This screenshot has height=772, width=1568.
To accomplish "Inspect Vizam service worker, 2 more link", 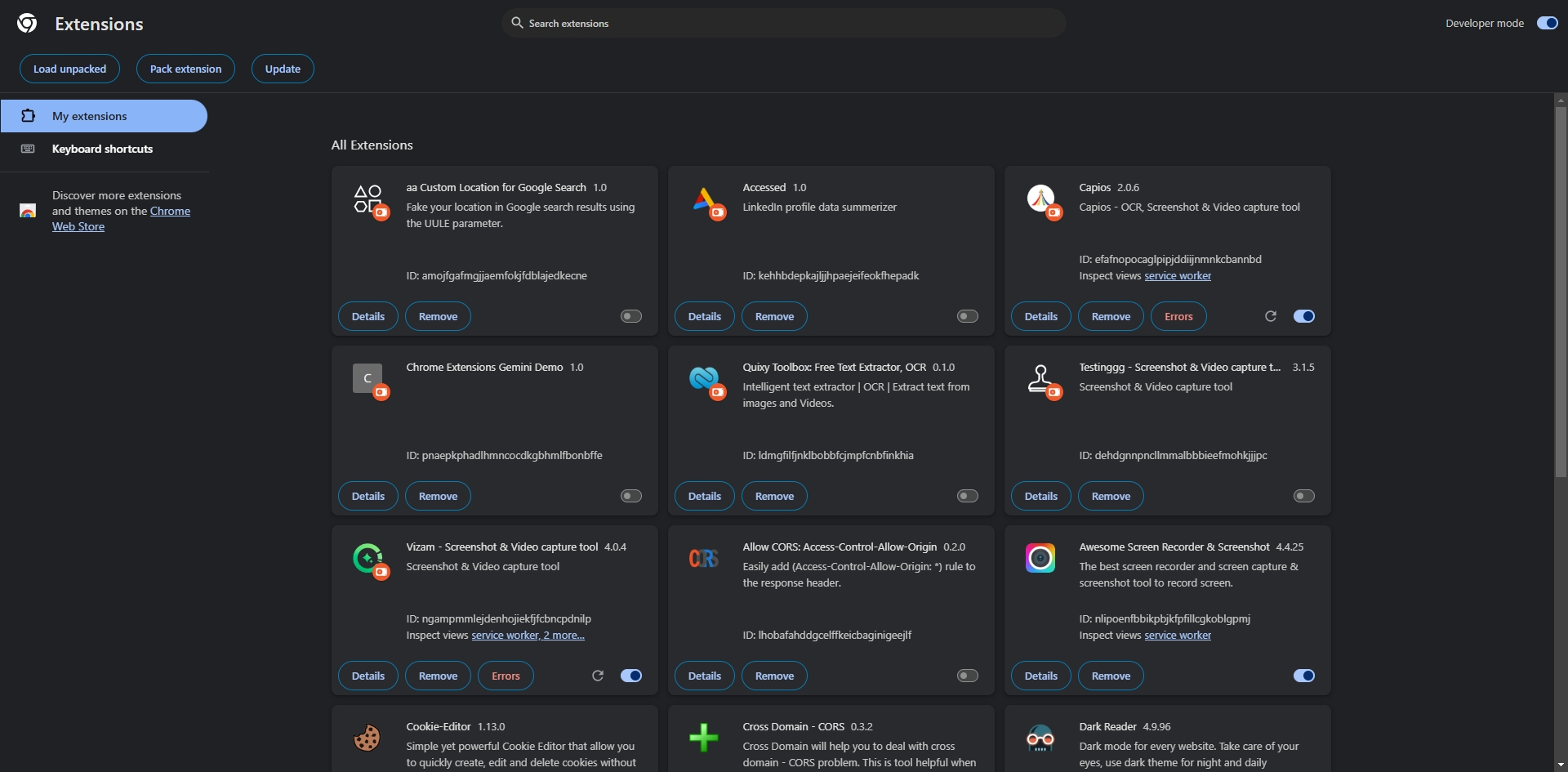I will click(x=528, y=636).
